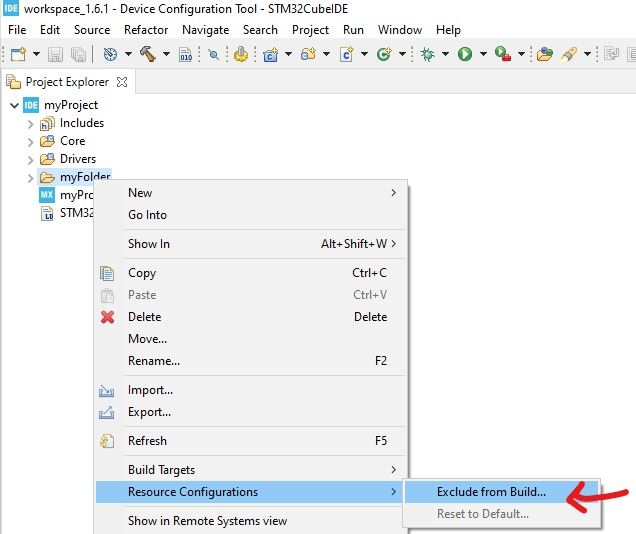Select the Drivers tree item

(78, 159)
